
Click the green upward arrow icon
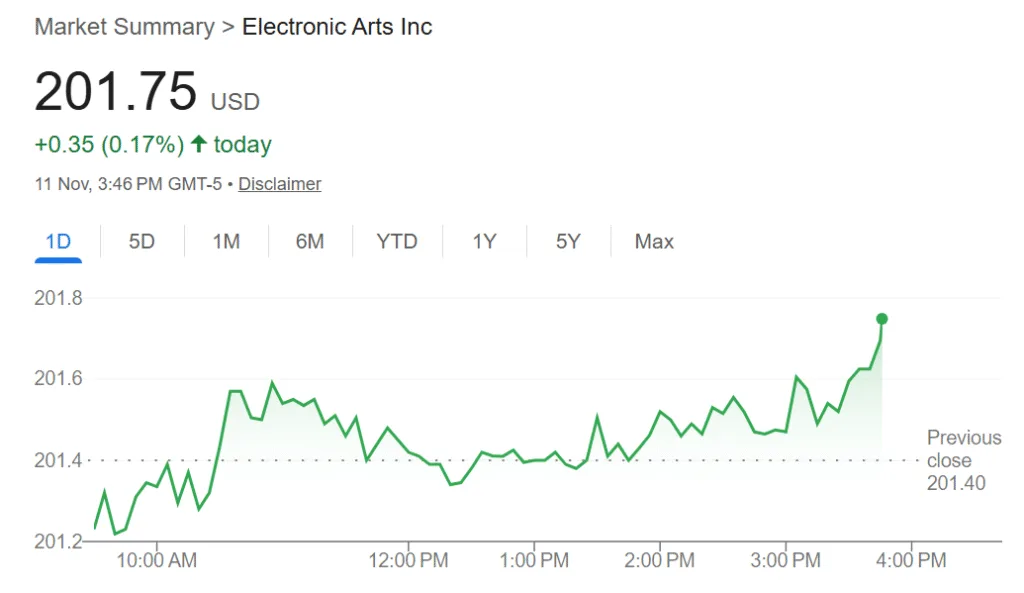[x=199, y=144]
